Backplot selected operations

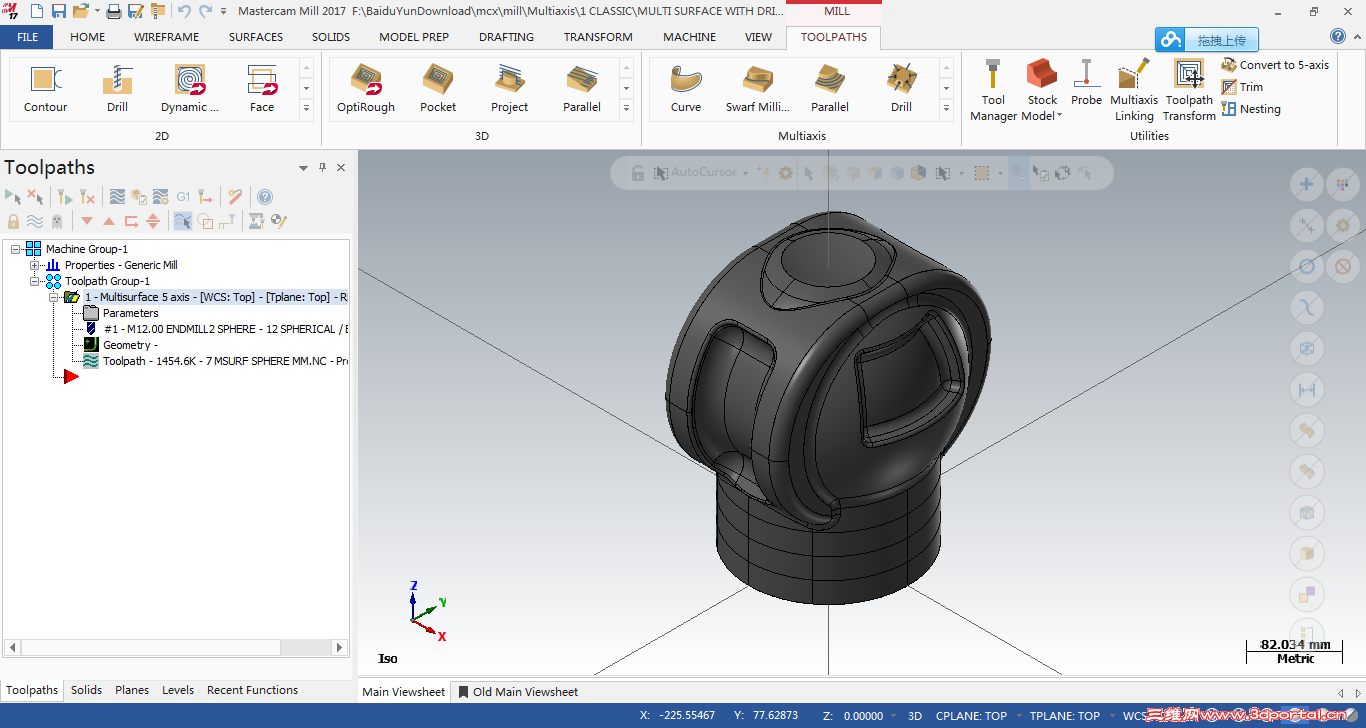[117, 197]
